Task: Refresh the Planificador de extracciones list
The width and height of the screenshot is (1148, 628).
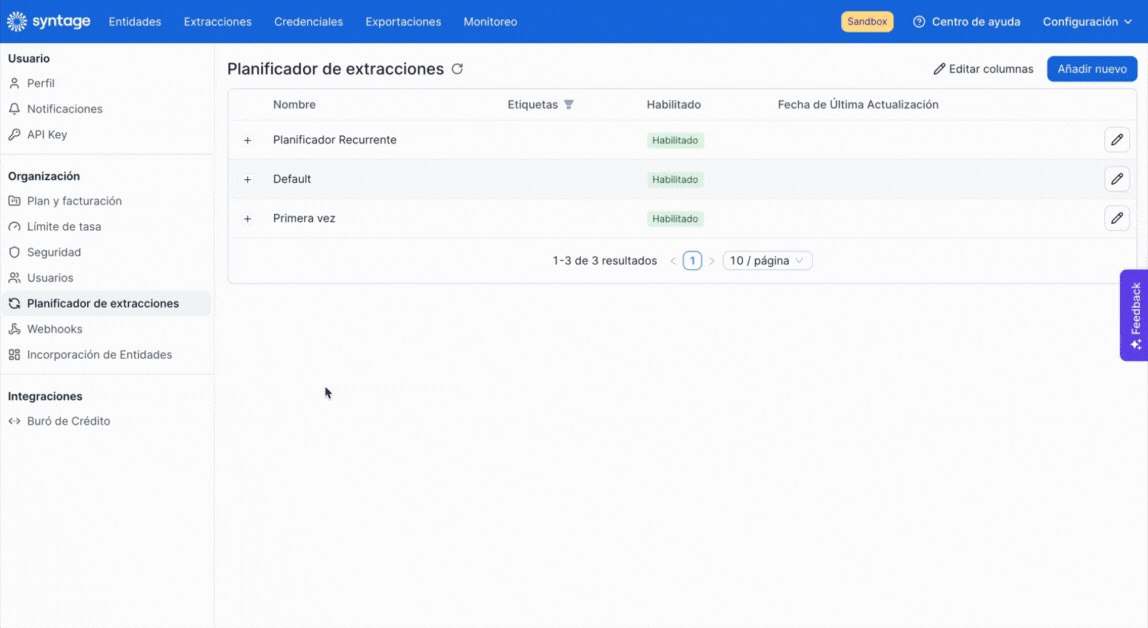Action: 458,69
